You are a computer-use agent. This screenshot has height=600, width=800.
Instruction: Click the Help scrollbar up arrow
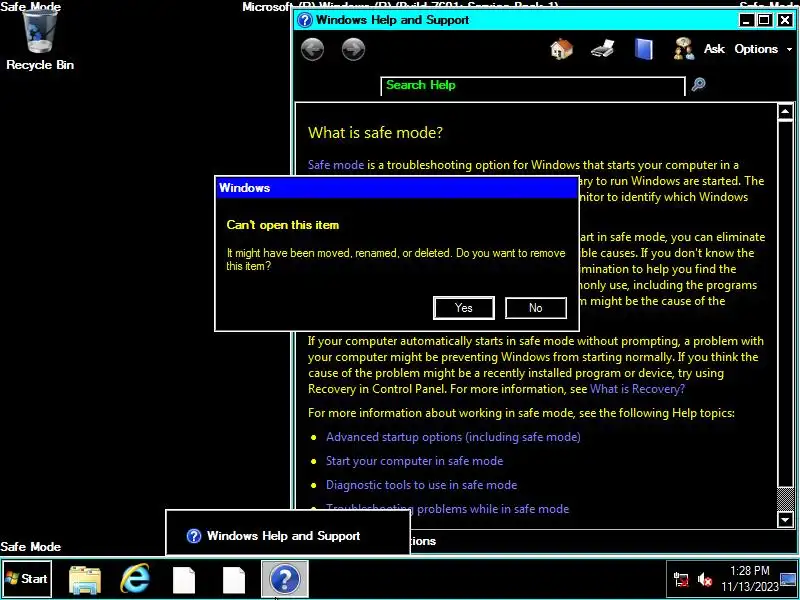(785, 111)
